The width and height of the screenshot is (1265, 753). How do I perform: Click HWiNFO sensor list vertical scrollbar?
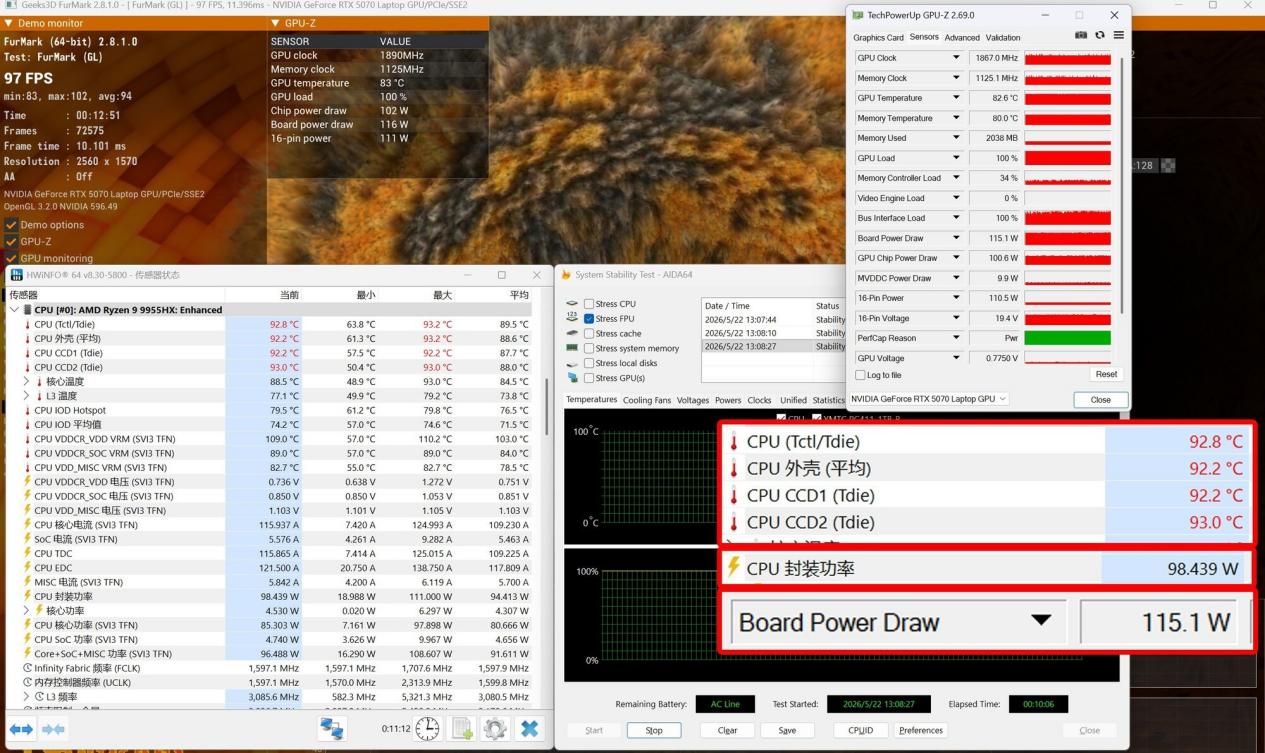coord(545,405)
